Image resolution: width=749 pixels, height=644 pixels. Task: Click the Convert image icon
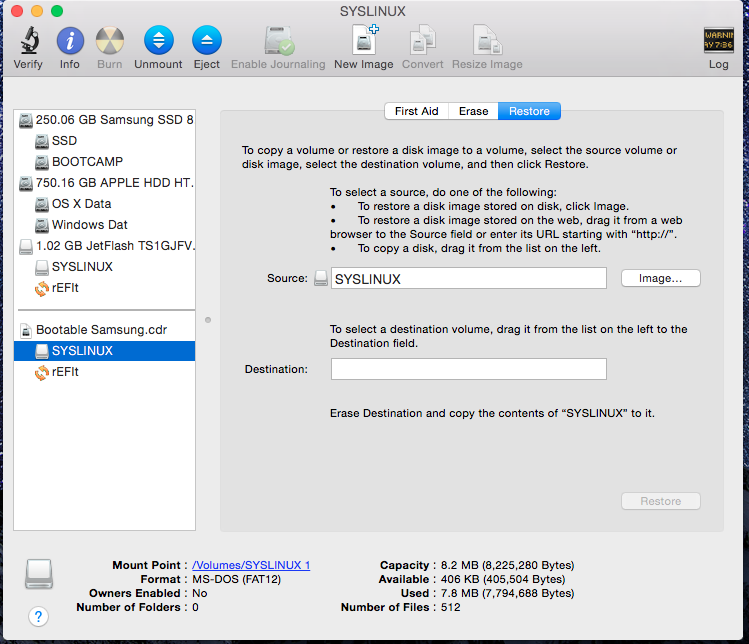tap(423, 40)
